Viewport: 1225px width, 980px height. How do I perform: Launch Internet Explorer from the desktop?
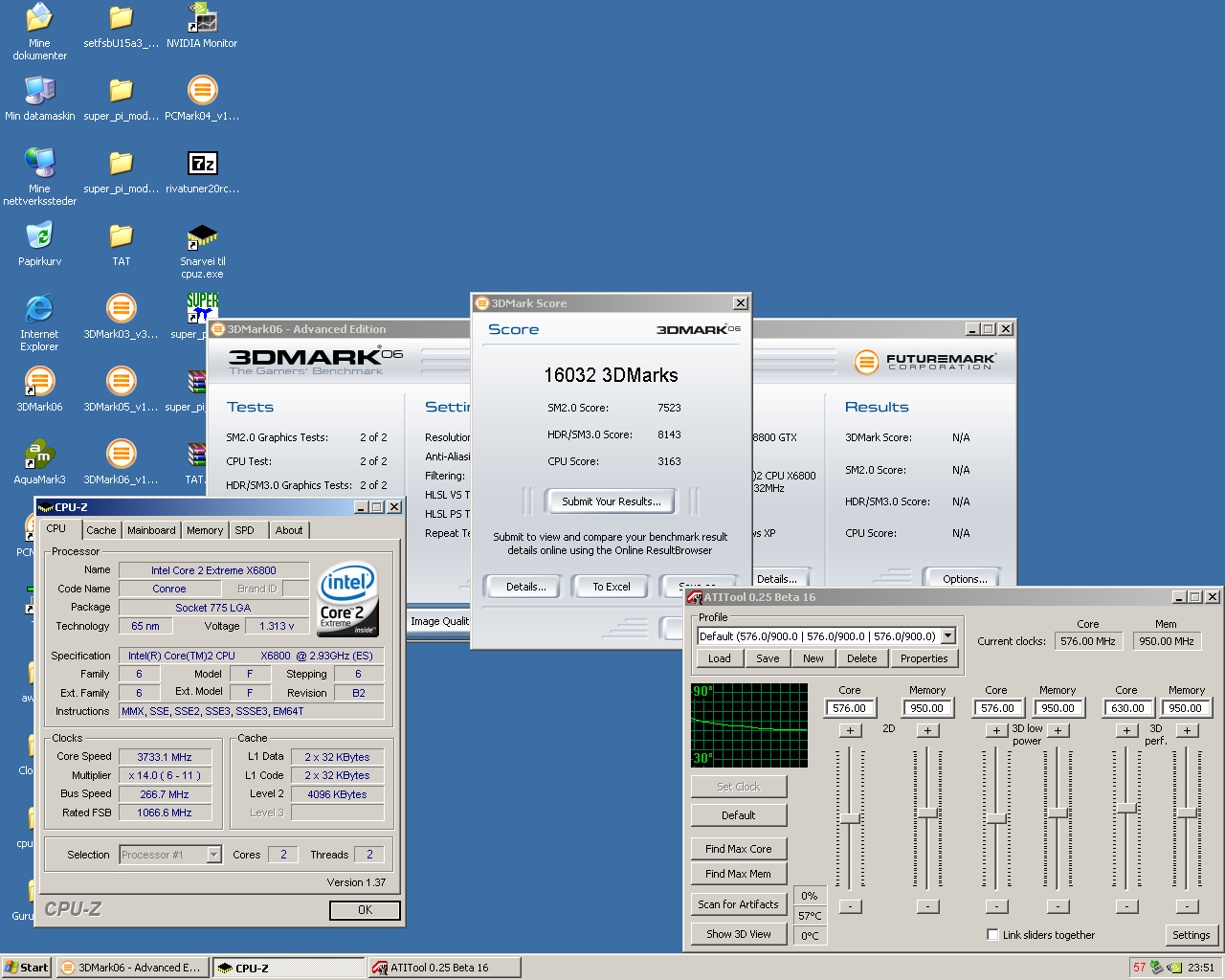click(39, 323)
